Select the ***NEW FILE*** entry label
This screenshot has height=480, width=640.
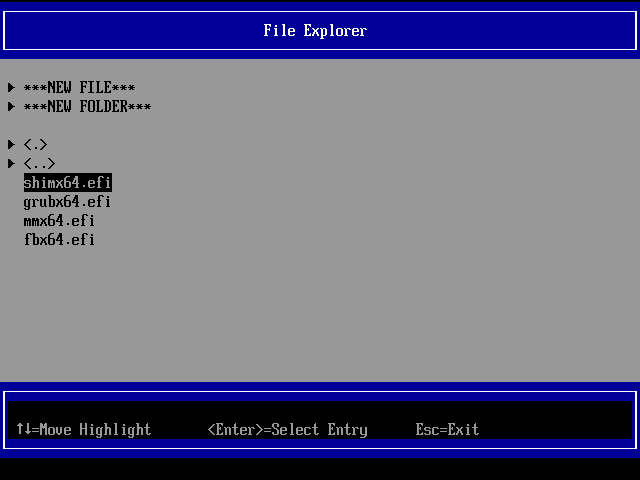(79, 88)
